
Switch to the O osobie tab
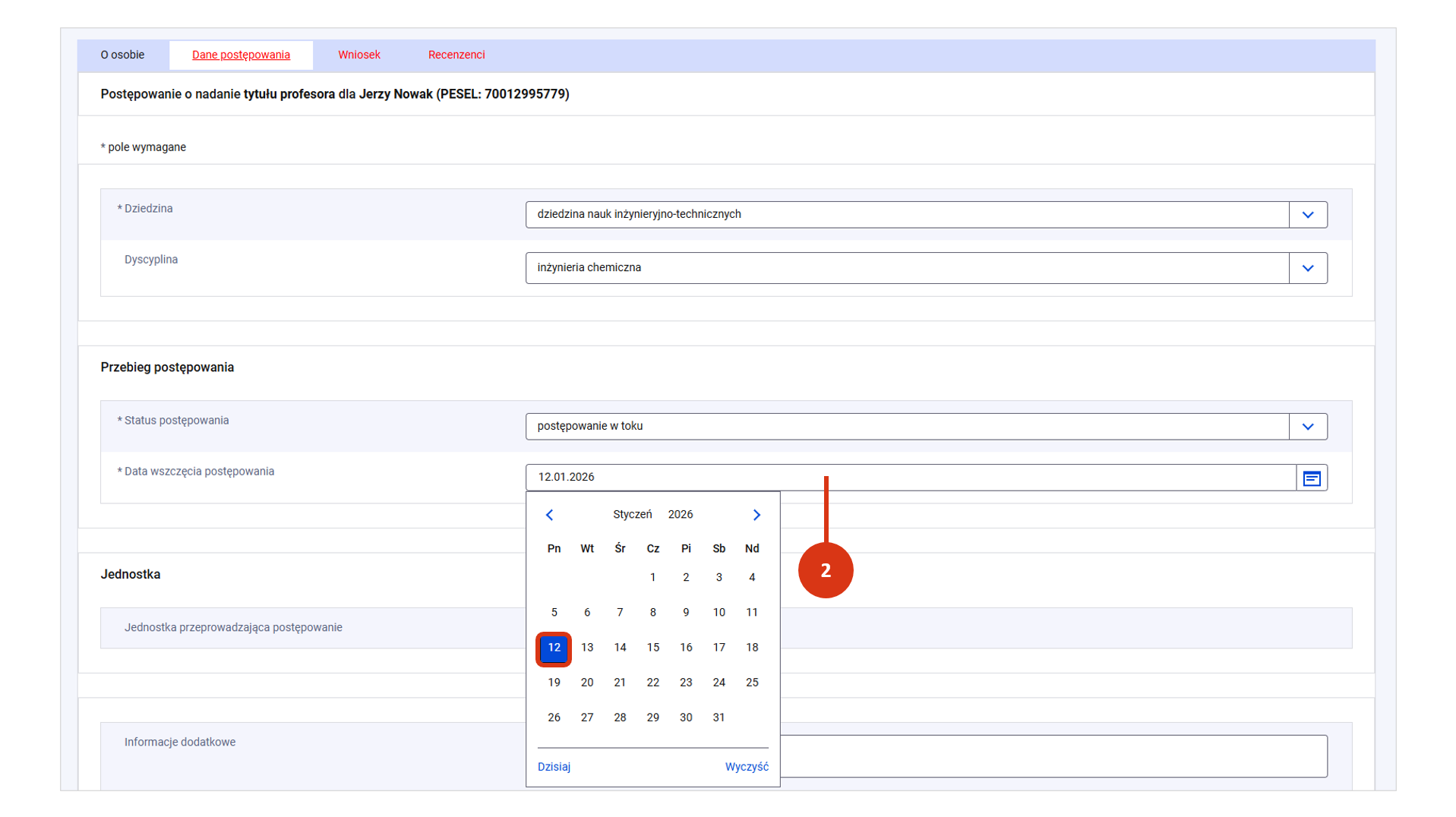click(x=122, y=55)
